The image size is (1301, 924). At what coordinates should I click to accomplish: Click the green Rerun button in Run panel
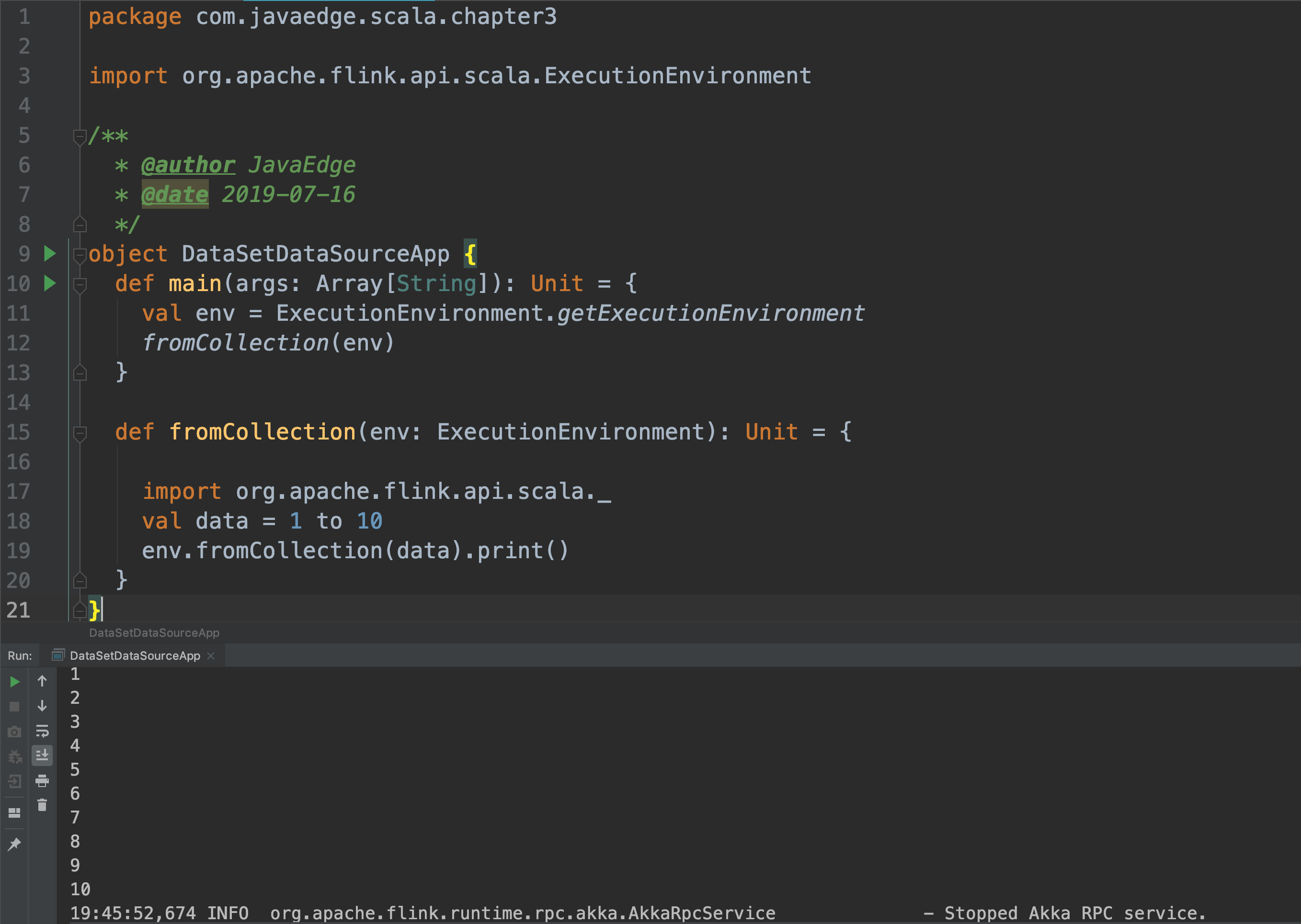pos(15,682)
